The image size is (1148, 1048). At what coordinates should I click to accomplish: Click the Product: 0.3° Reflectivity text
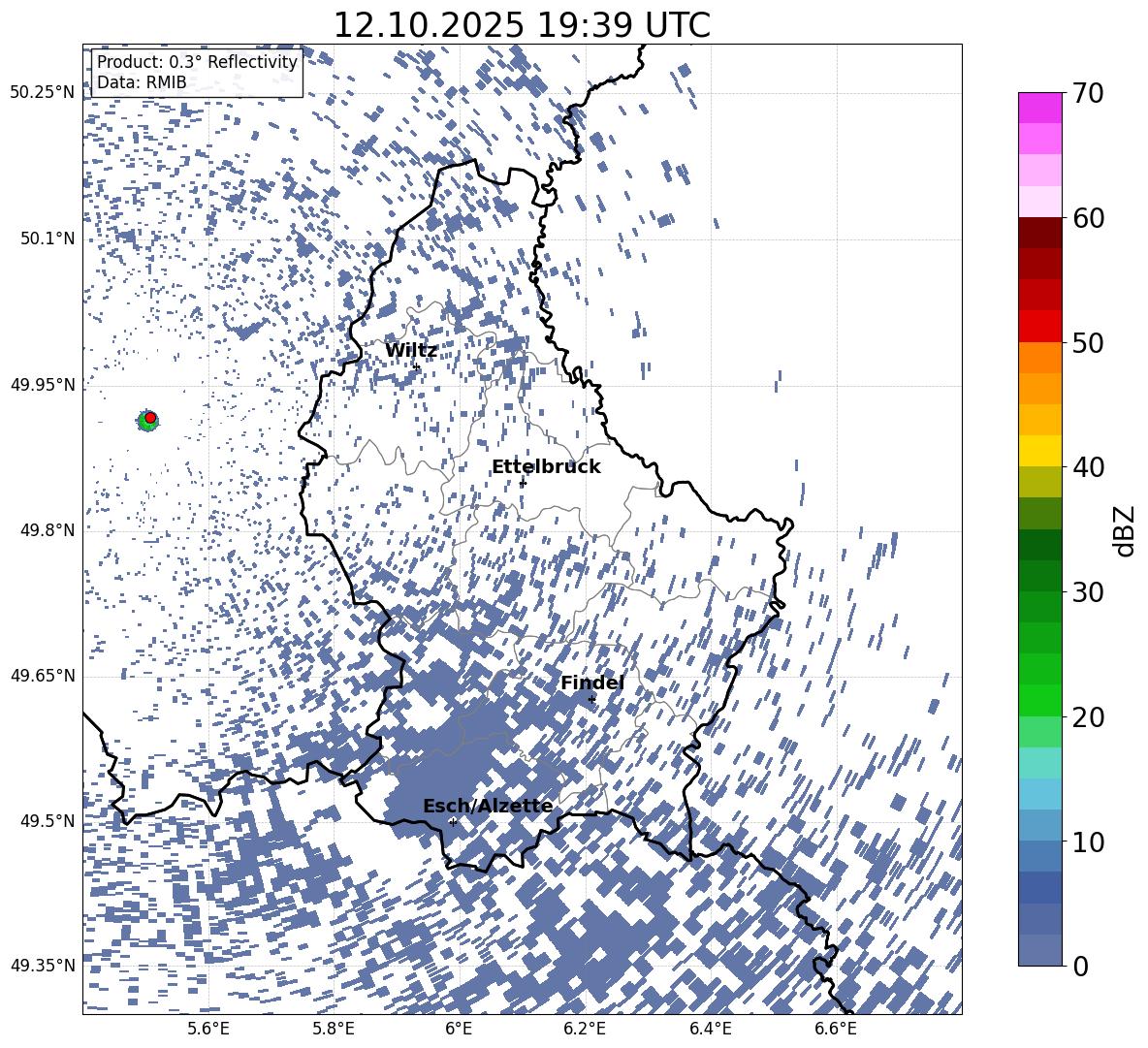pyautogui.click(x=197, y=62)
